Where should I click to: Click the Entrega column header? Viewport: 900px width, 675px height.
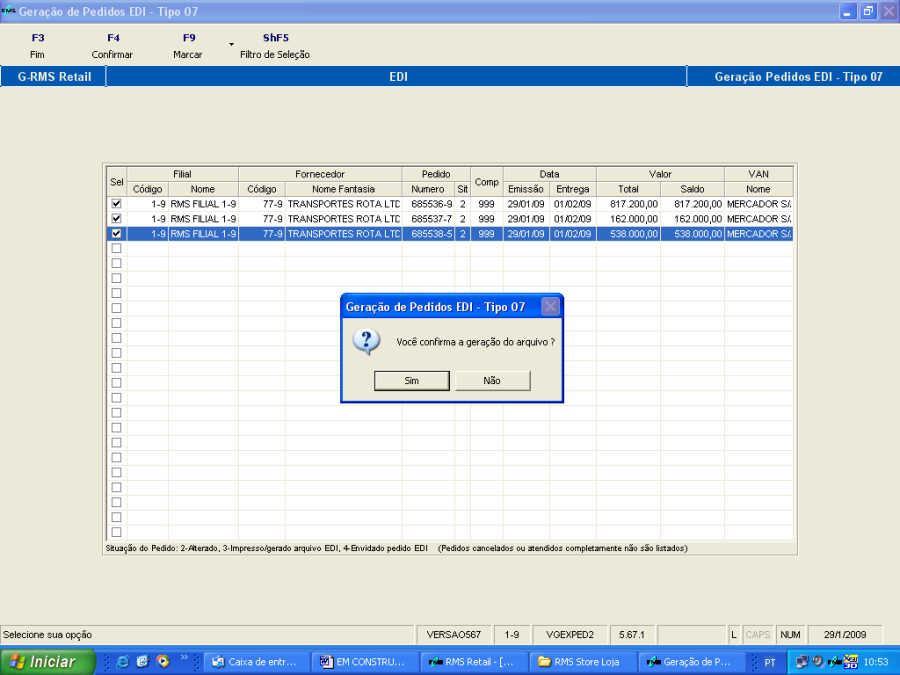[x=573, y=189]
